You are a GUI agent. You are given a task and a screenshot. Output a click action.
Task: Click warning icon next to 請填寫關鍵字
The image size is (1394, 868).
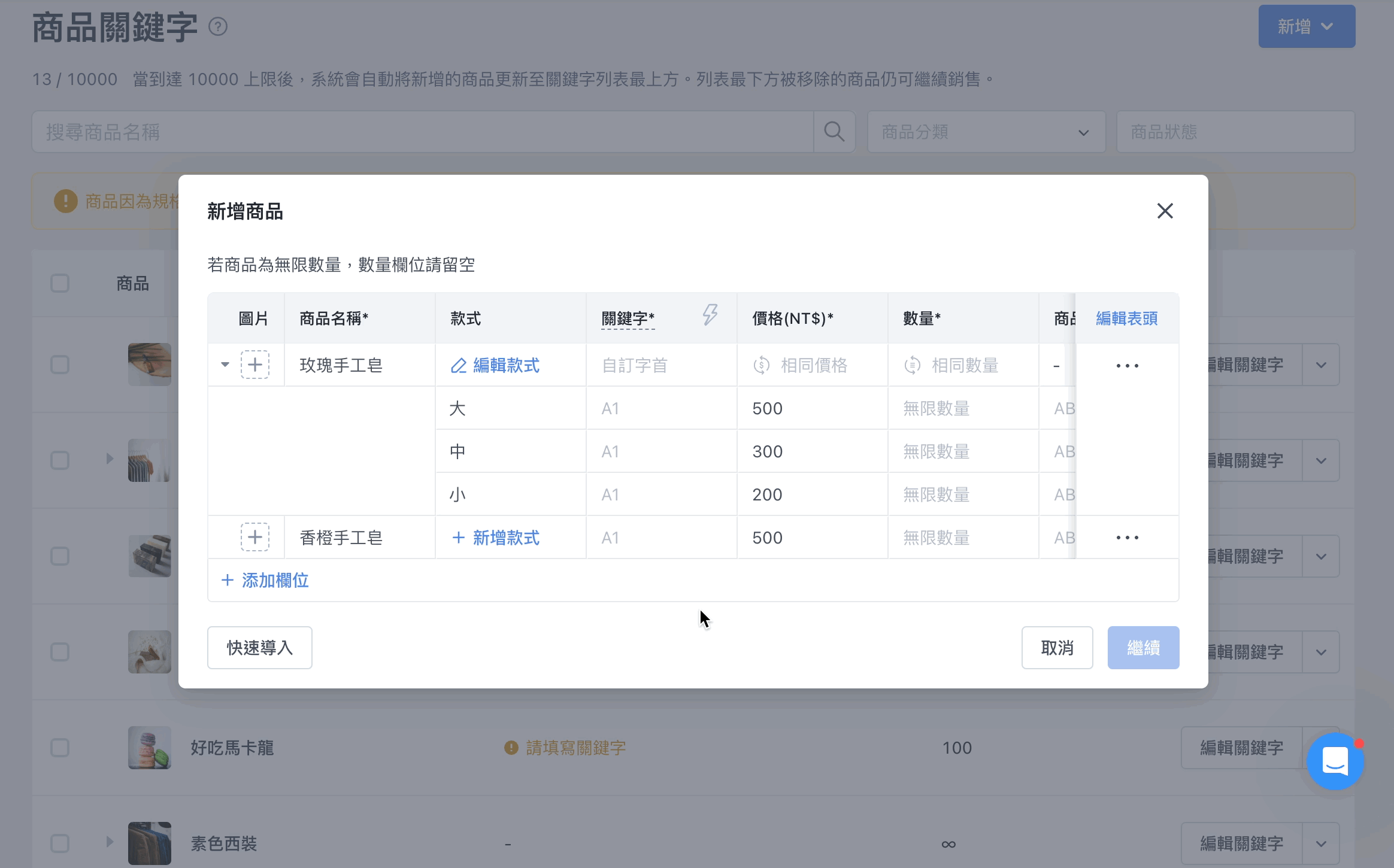511,748
